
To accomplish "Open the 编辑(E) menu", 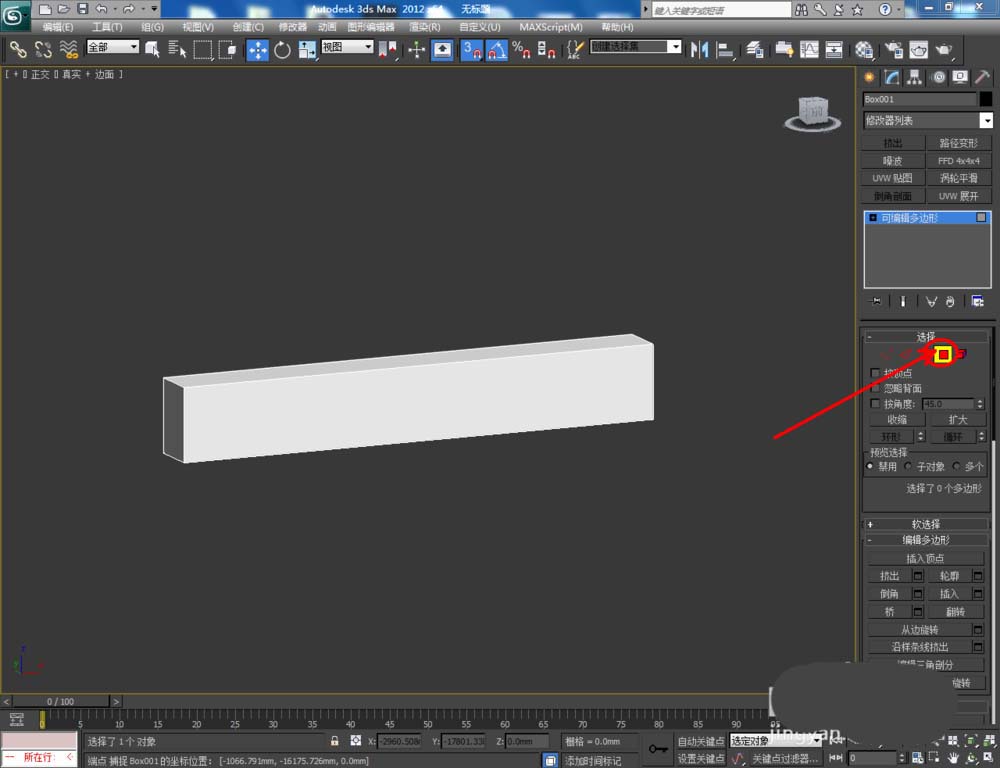I will 58,27.
